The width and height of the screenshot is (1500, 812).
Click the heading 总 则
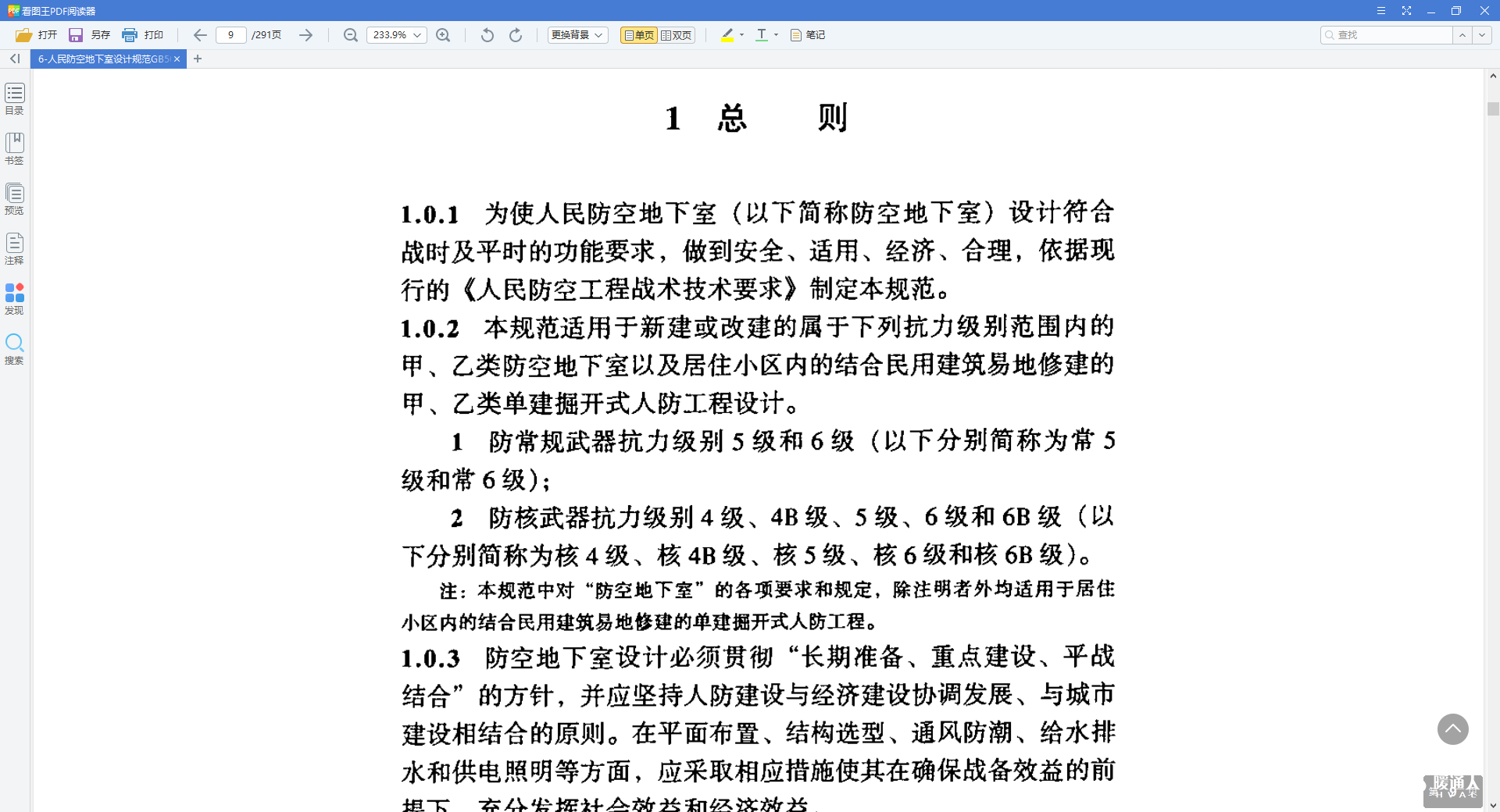coord(782,118)
